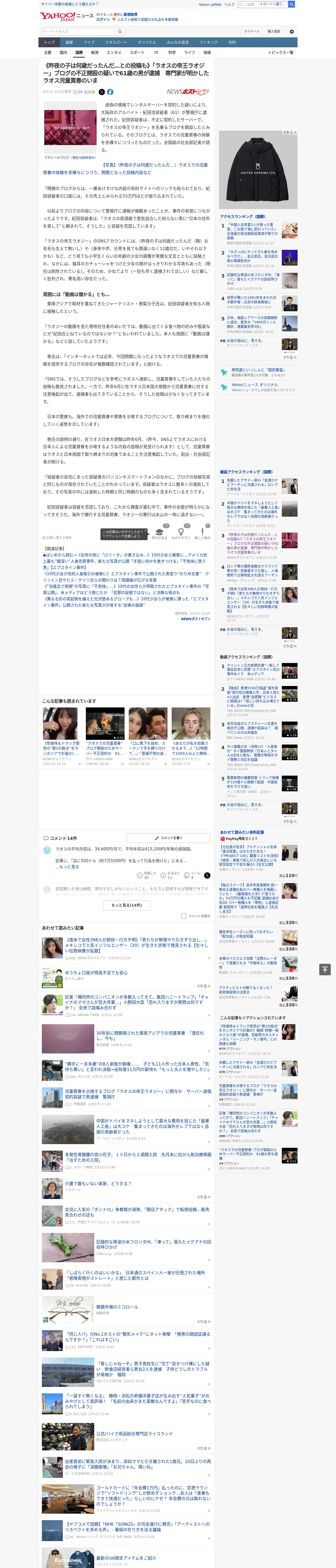Screen dimensions: 336x1568
Task: Expand first comment with …もっと見る
Action: tap(67, 867)
